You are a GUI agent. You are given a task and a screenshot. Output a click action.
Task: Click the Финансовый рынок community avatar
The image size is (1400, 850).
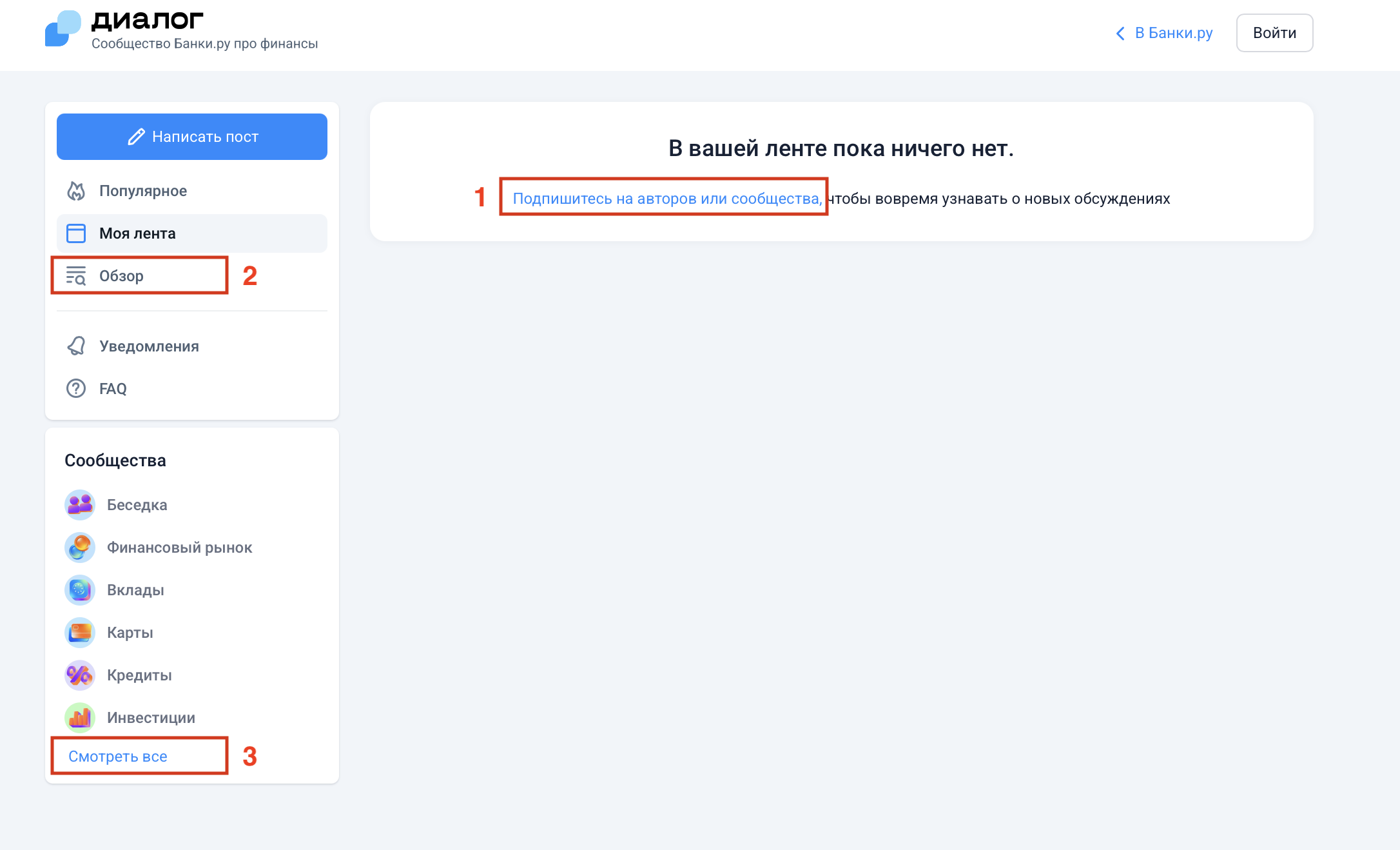pos(80,548)
